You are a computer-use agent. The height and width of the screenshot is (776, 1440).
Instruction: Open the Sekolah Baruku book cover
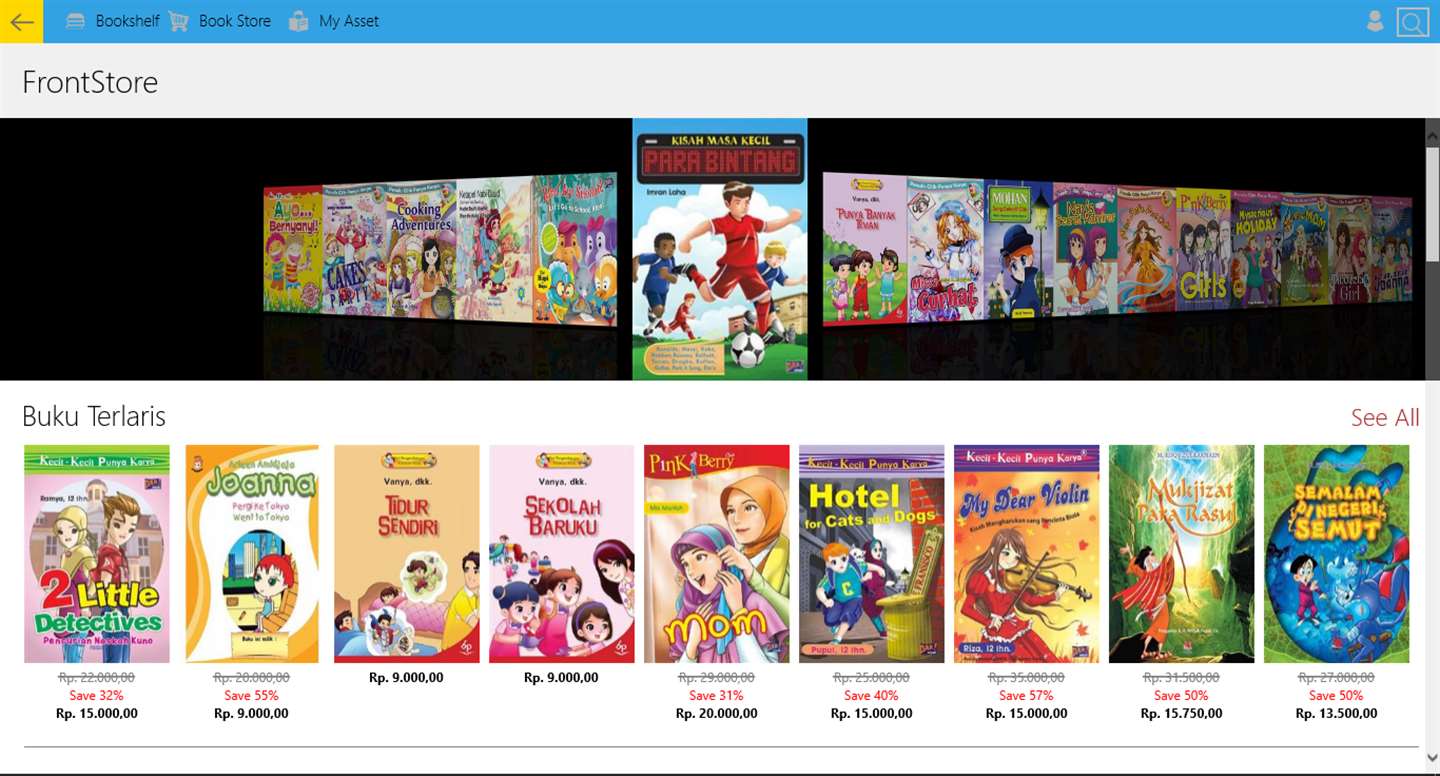pos(562,554)
